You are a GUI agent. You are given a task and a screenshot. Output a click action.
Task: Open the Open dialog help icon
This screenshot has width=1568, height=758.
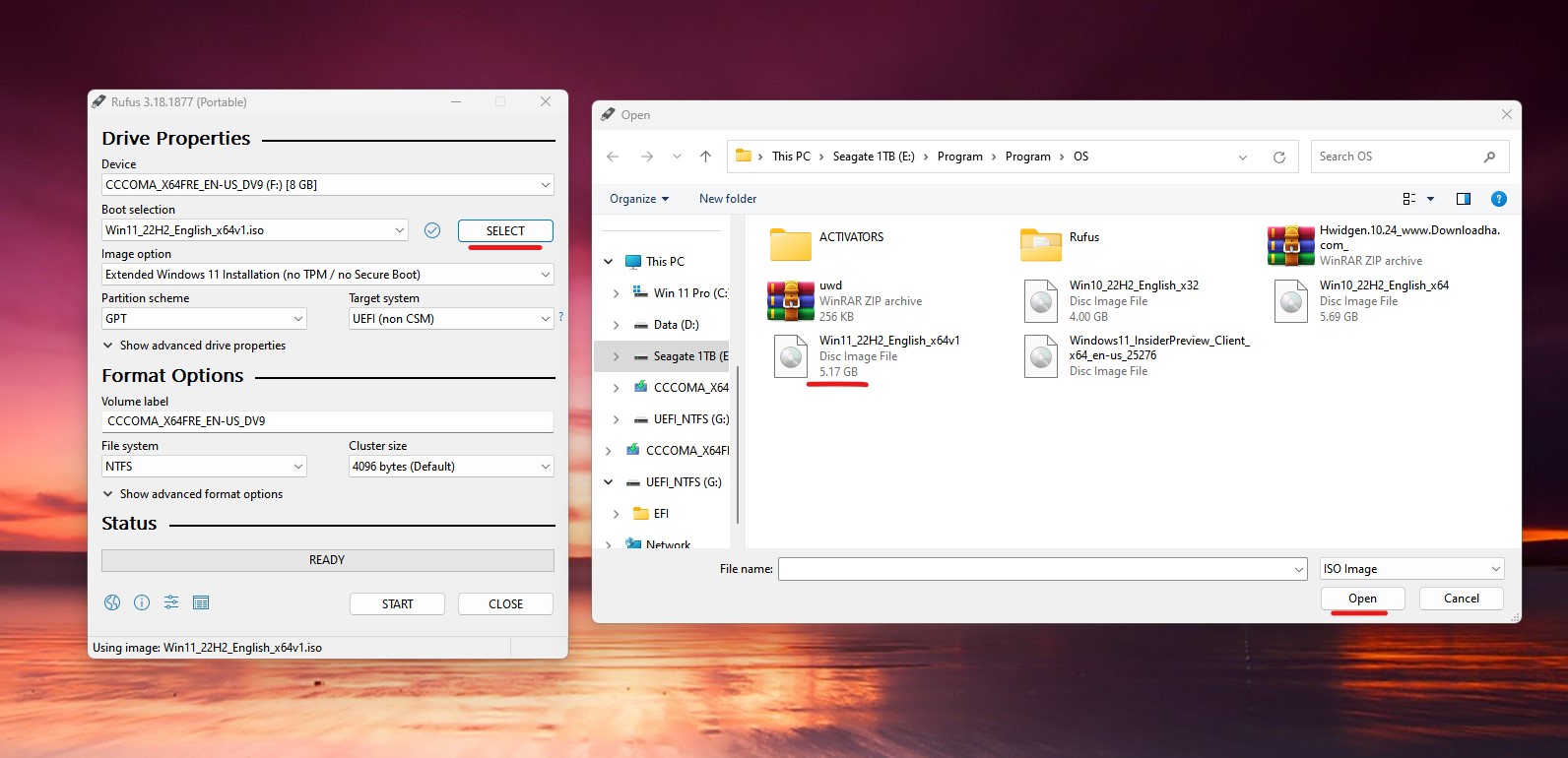(x=1499, y=199)
